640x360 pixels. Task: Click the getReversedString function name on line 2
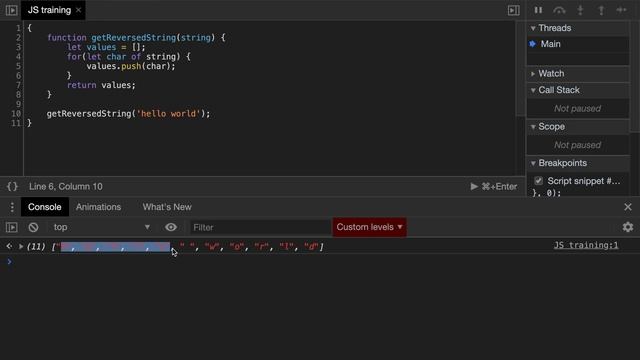[x=133, y=38]
